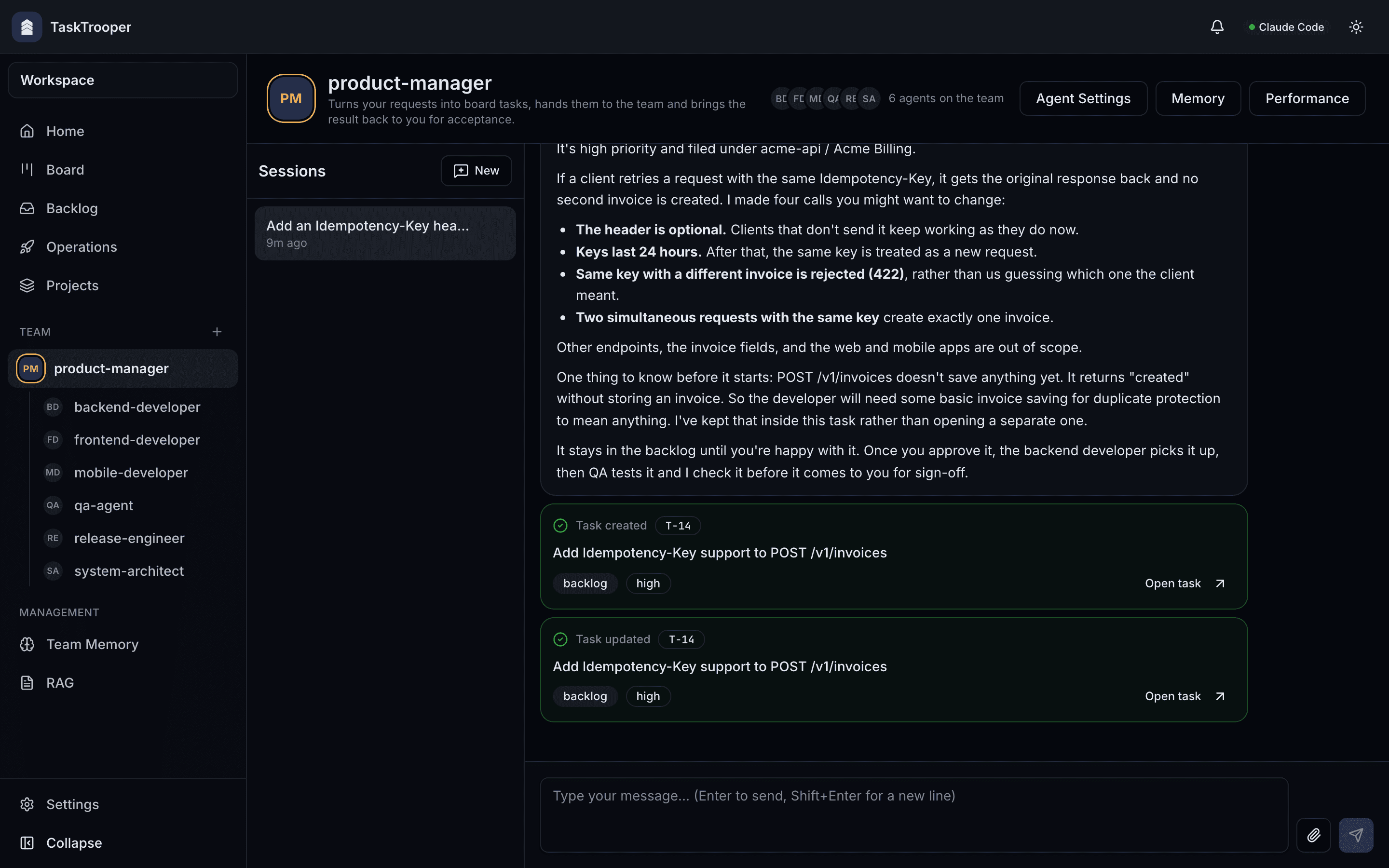This screenshot has width=1389, height=868.
Task: Toggle the light/dark theme sun icon
Action: point(1356,27)
